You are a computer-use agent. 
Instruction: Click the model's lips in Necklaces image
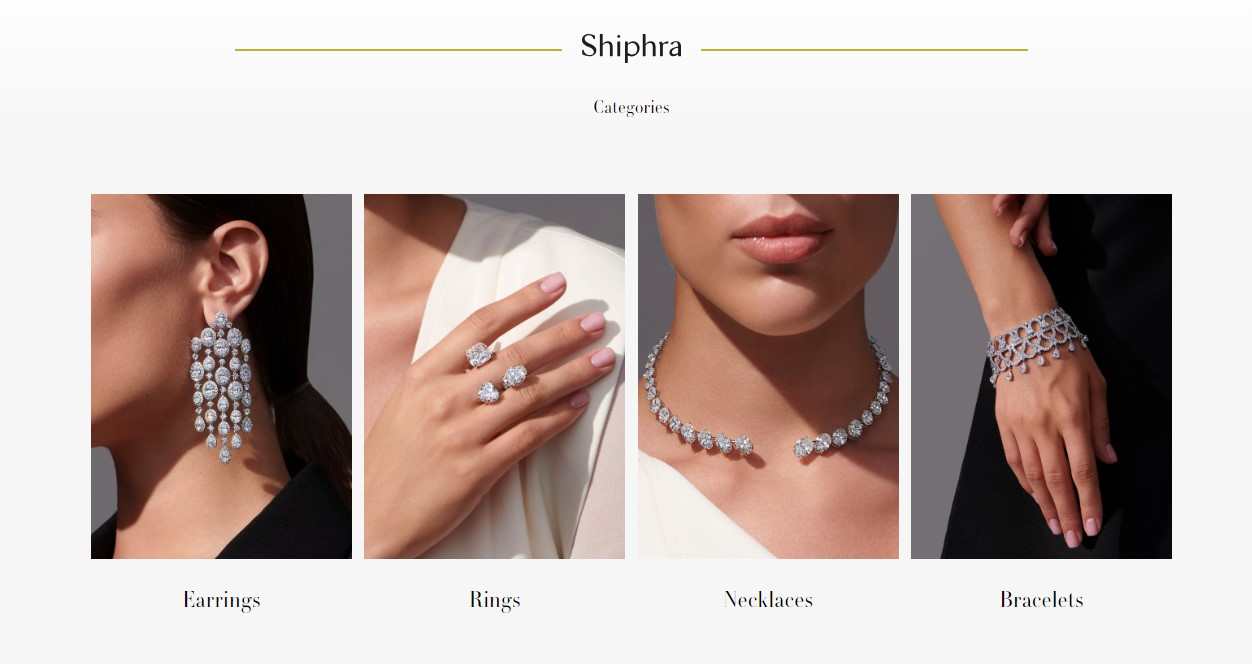(781, 237)
